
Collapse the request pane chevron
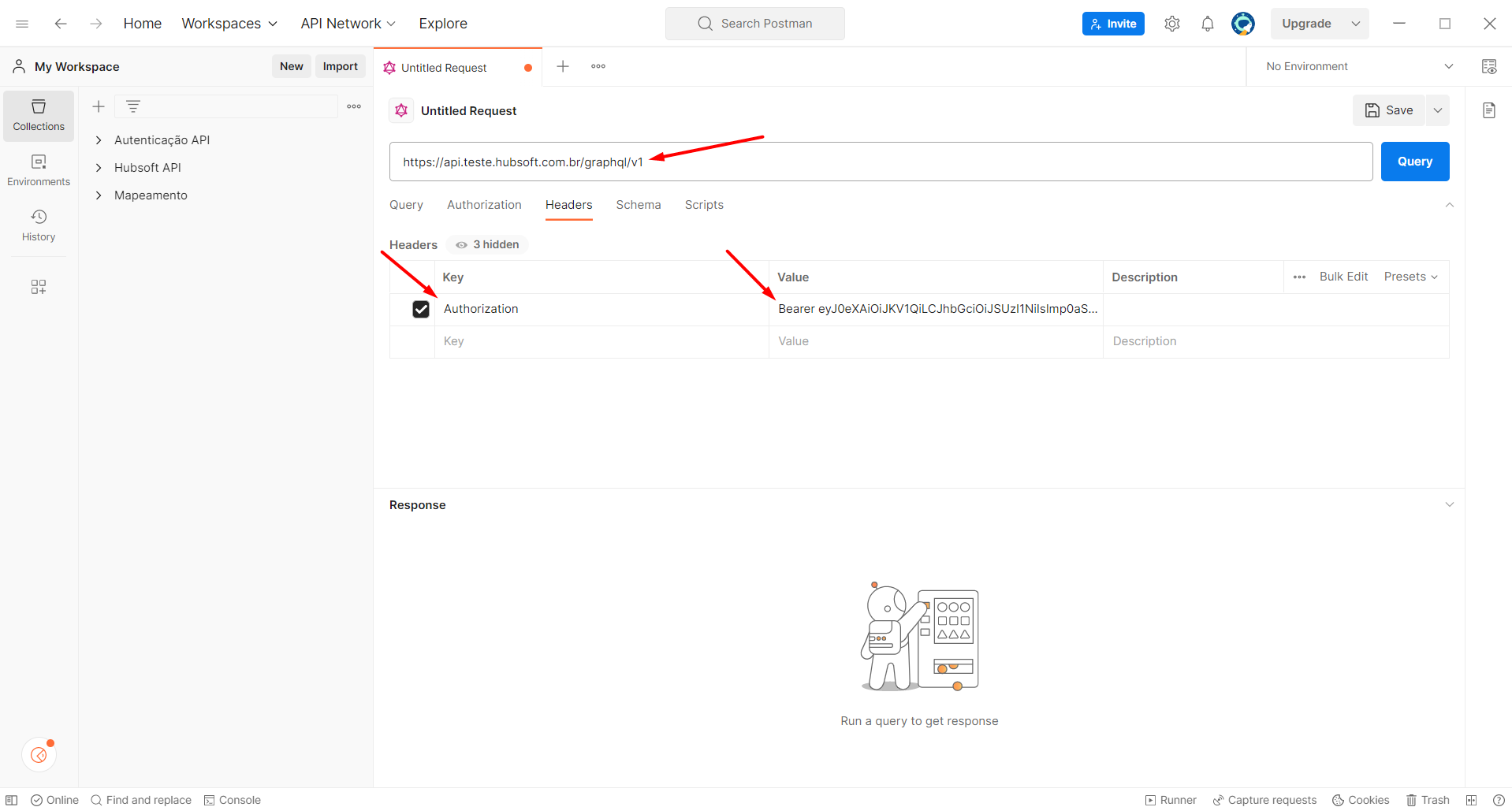1449,205
